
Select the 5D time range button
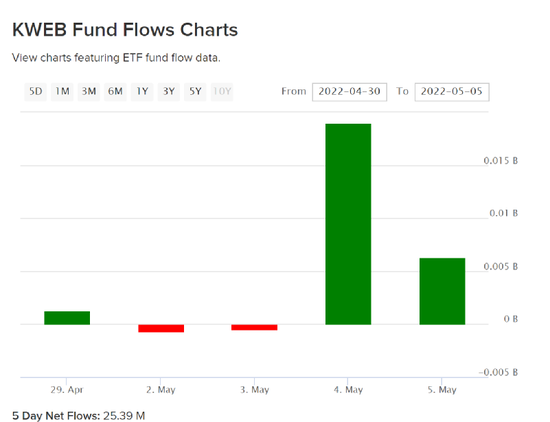point(35,92)
